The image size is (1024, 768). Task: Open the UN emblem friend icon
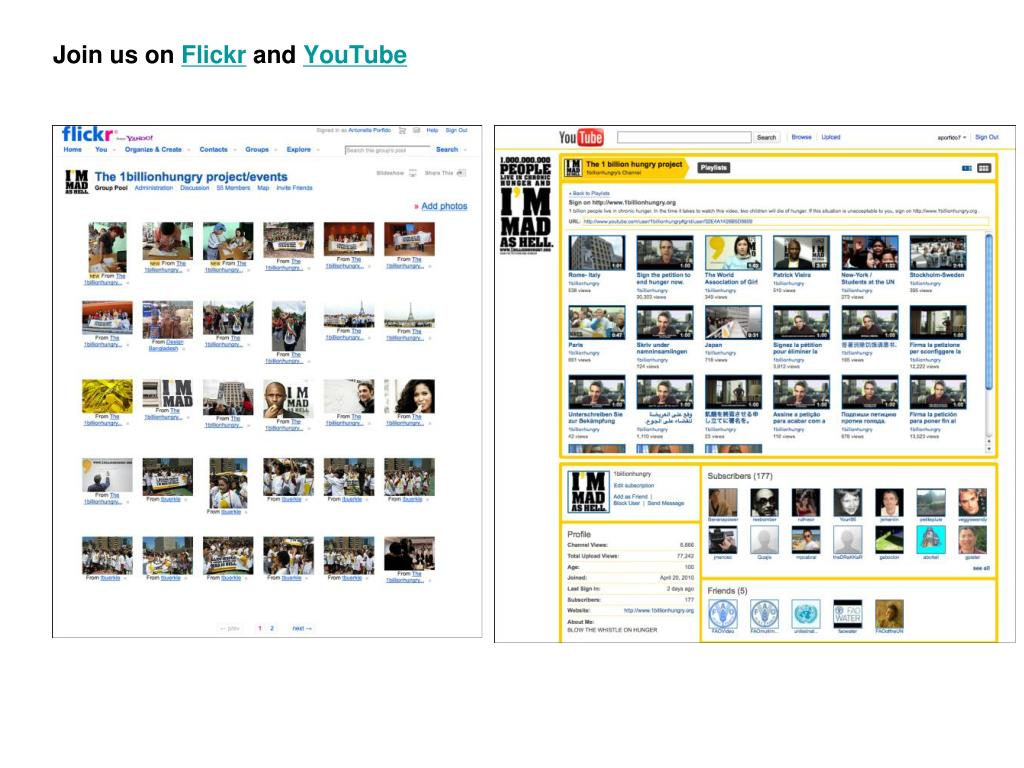click(x=806, y=614)
